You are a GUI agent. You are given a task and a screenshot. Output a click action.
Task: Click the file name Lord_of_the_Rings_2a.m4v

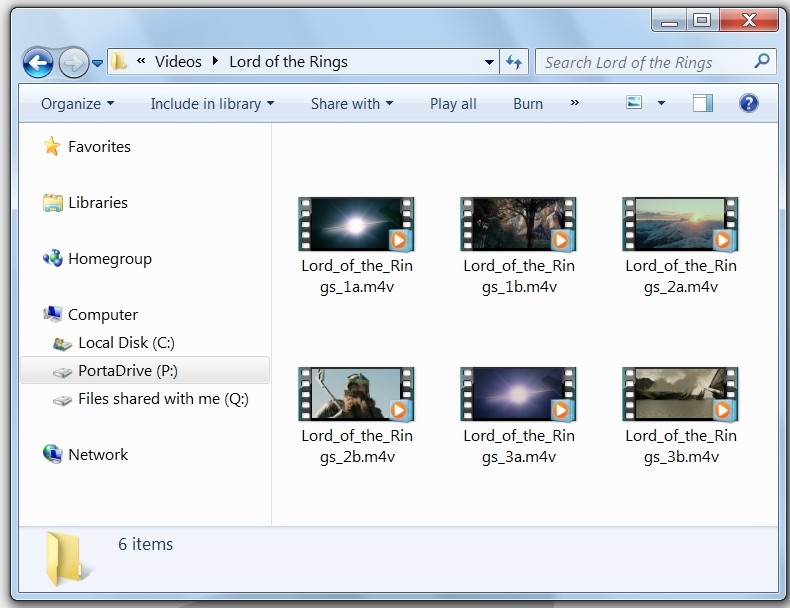point(681,276)
